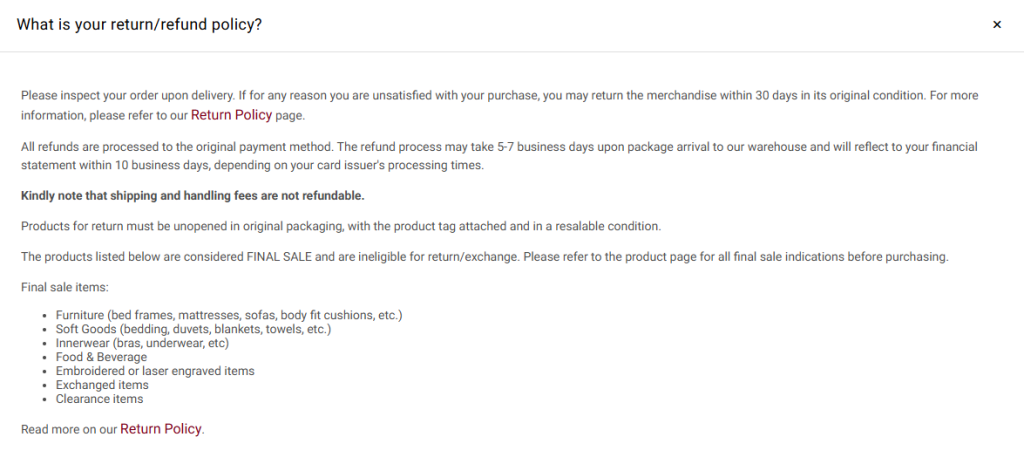The image size is (1024, 471).
Task: Click the FINAL SALE ineligible products paragraph
Action: pyautogui.click(x=484, y=257)
